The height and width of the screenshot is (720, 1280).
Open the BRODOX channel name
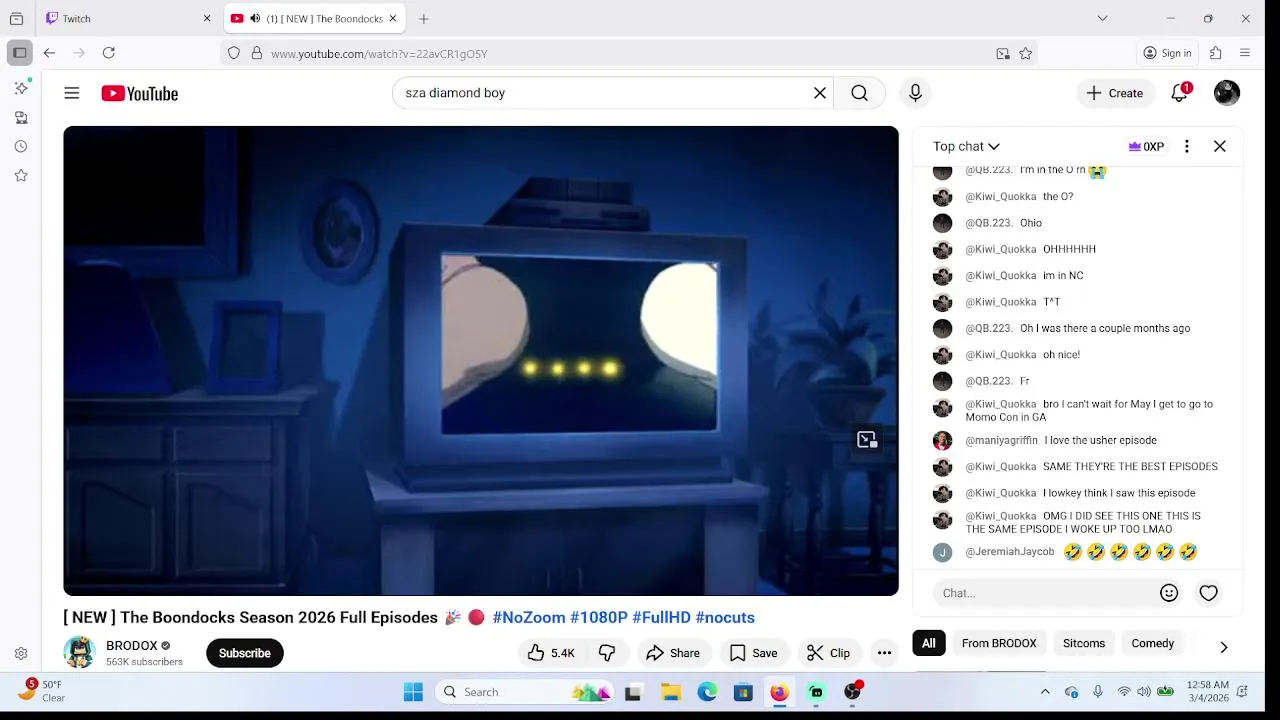point(132,646)
